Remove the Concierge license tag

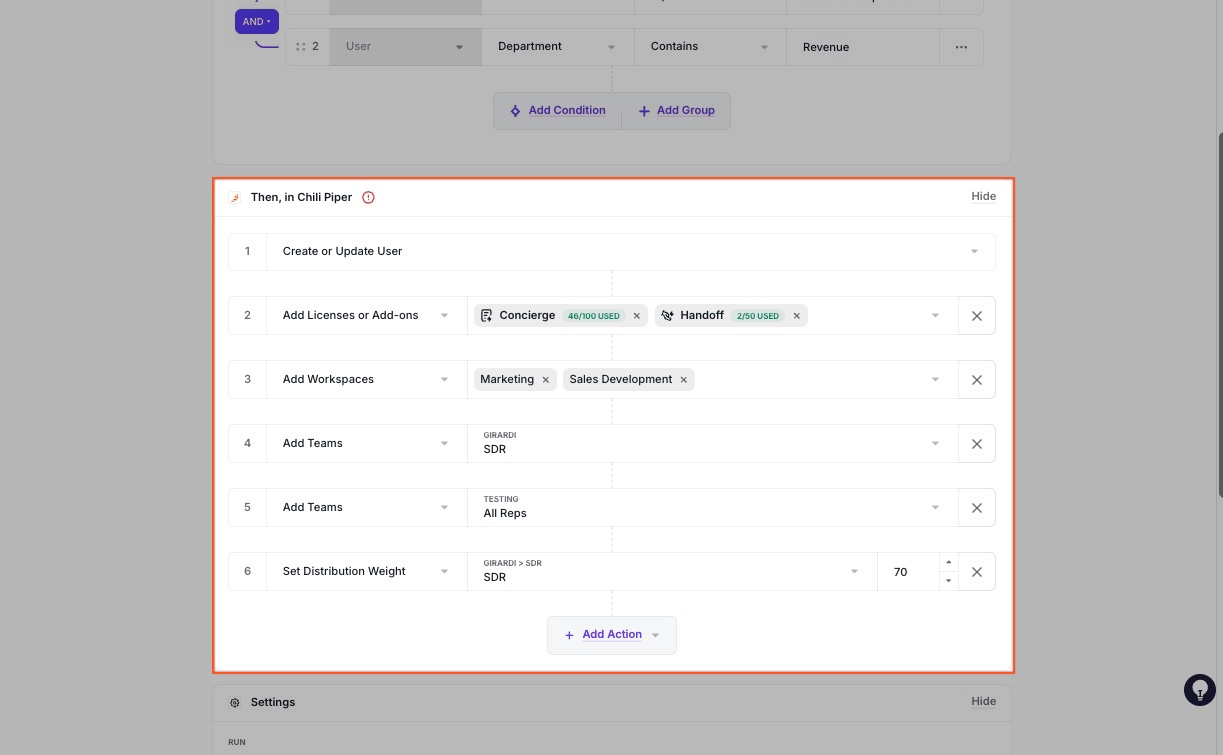pos(637,316)
